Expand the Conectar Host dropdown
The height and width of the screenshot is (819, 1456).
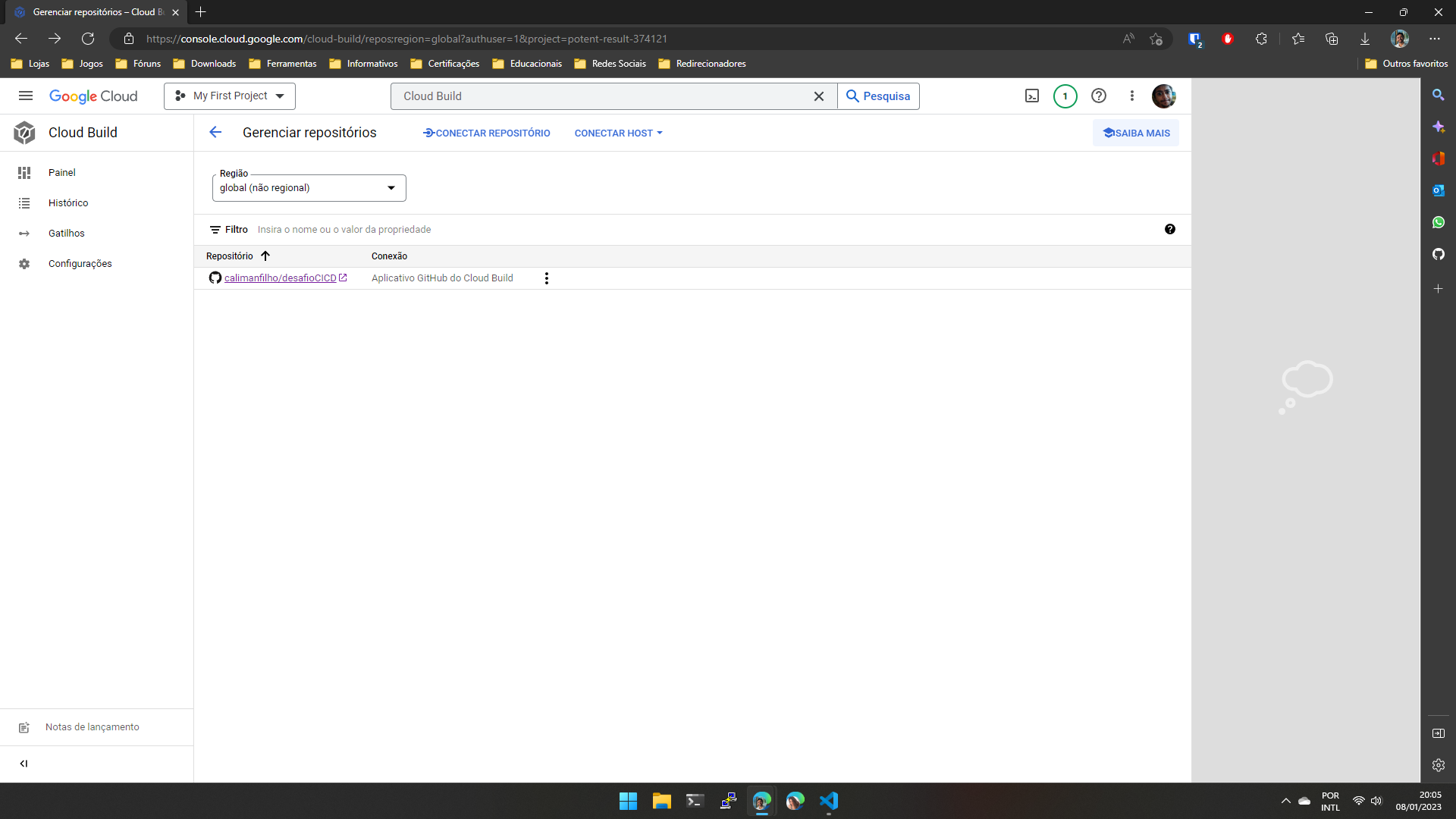pyautogui.click(x=619, y=133)
